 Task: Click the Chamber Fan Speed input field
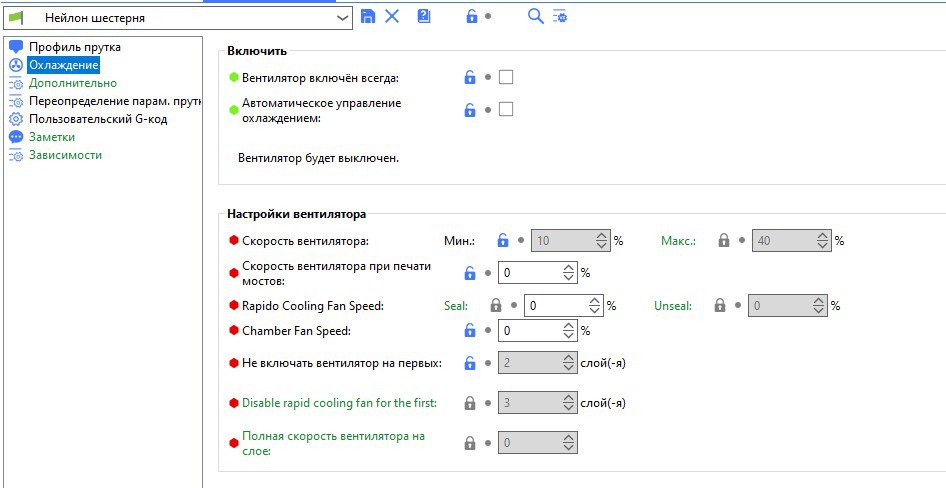tap(529, 330)
